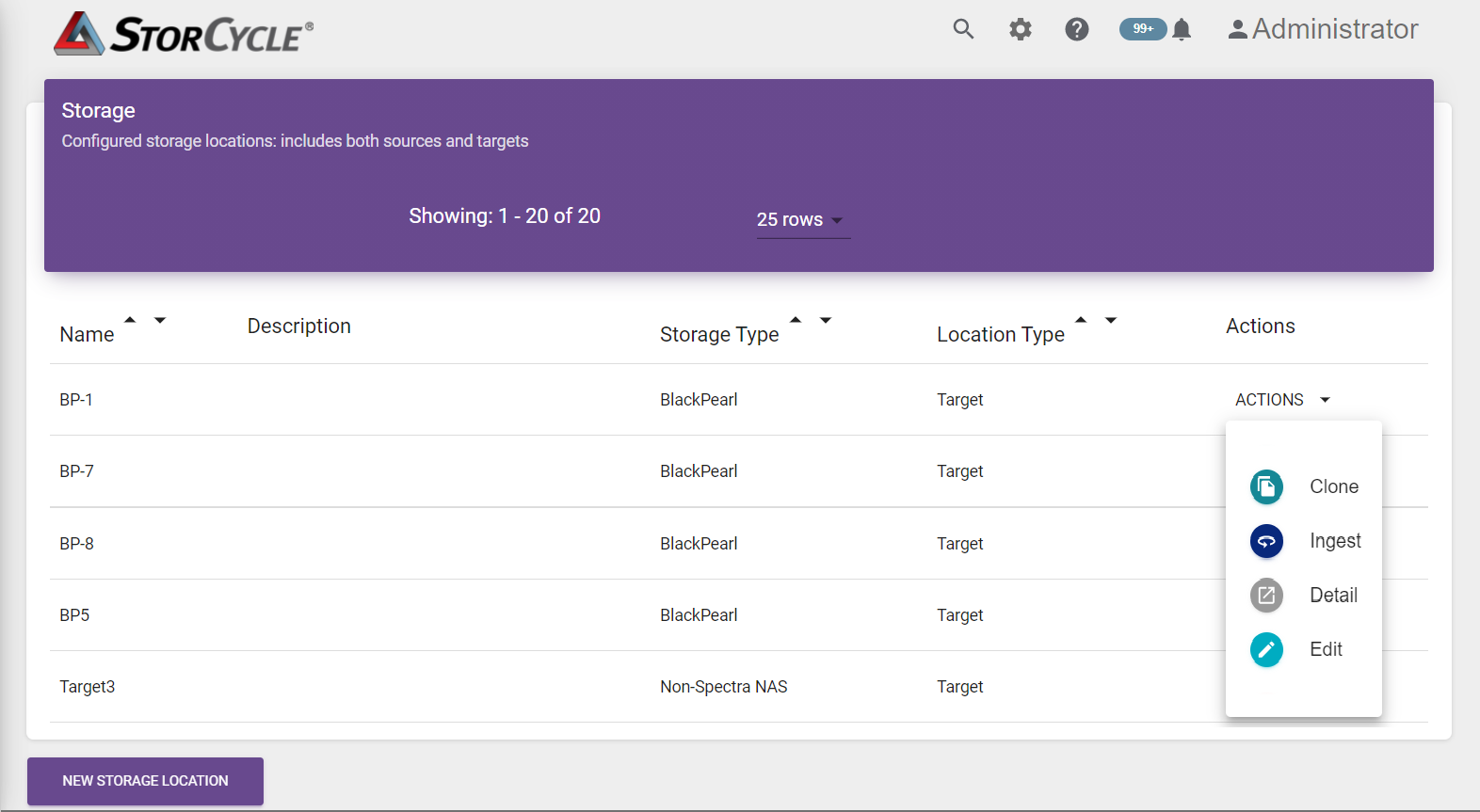Image resolution: width=1480 pixels, height=812 pixels.
Task: Open the search magnifier icon
Action: [963, 29]
